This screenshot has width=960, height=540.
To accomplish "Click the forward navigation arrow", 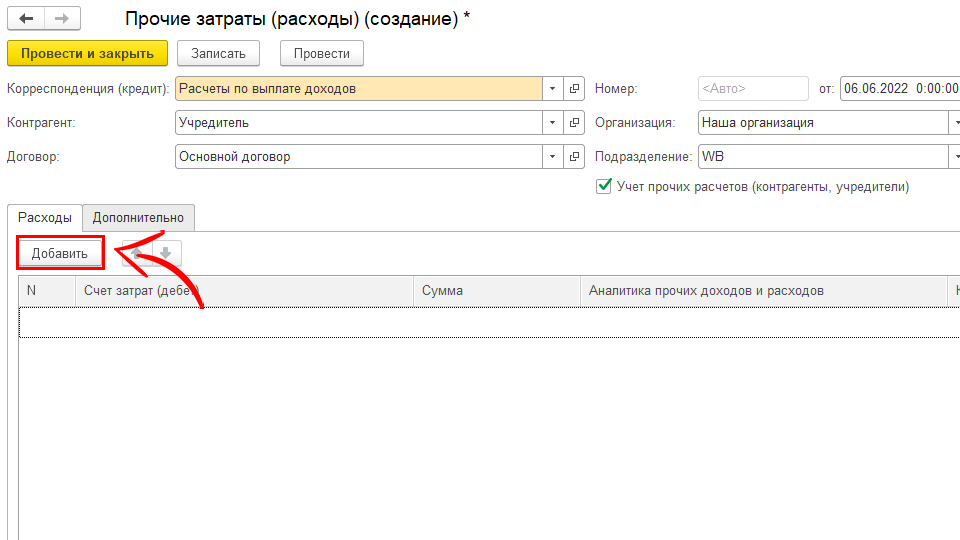I will click(62, 19).
